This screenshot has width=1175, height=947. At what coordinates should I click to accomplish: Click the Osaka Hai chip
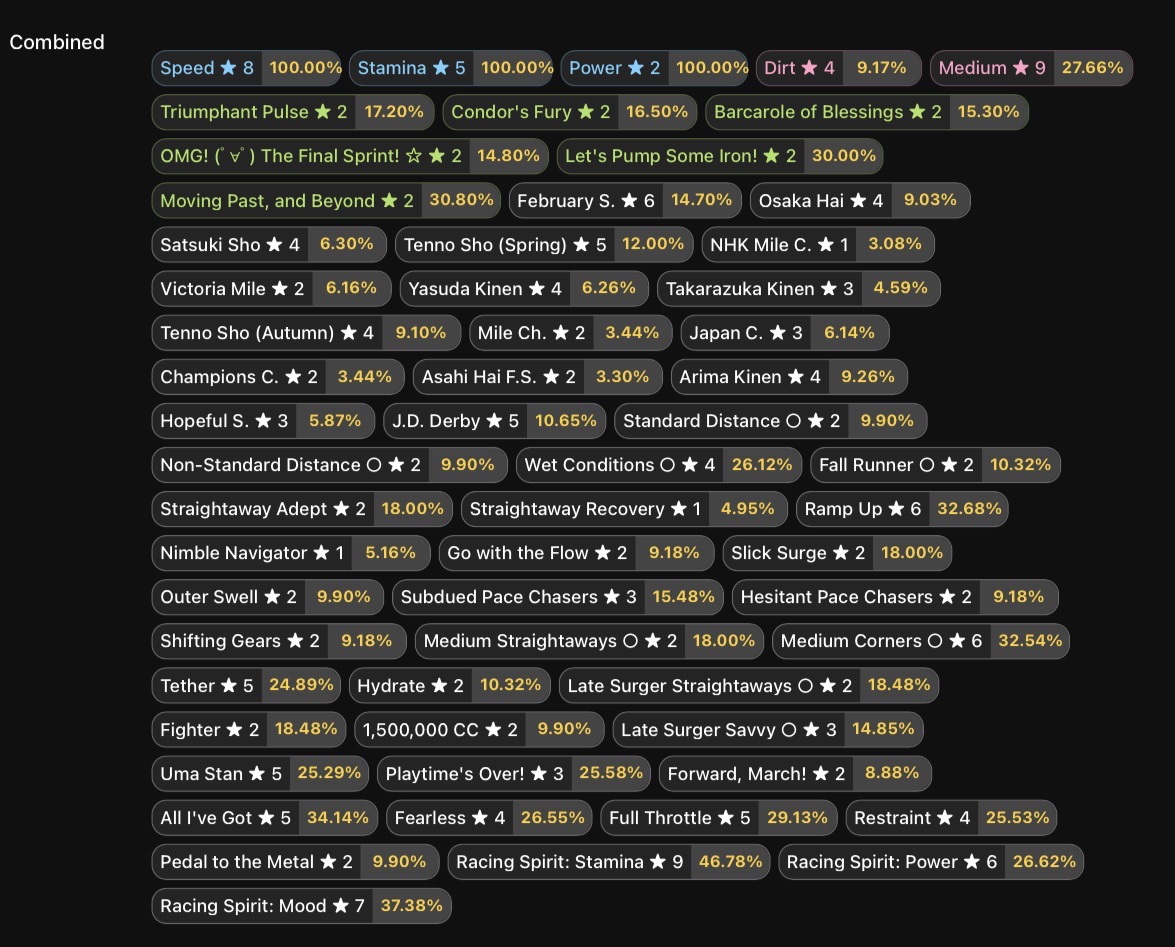click(860, 200)
